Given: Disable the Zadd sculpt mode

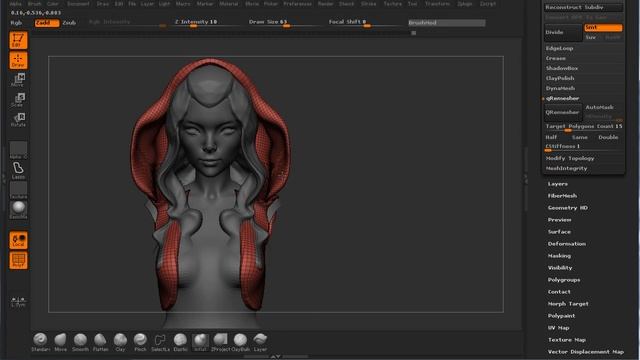Looking at the screenshot, I should point(47,23).
